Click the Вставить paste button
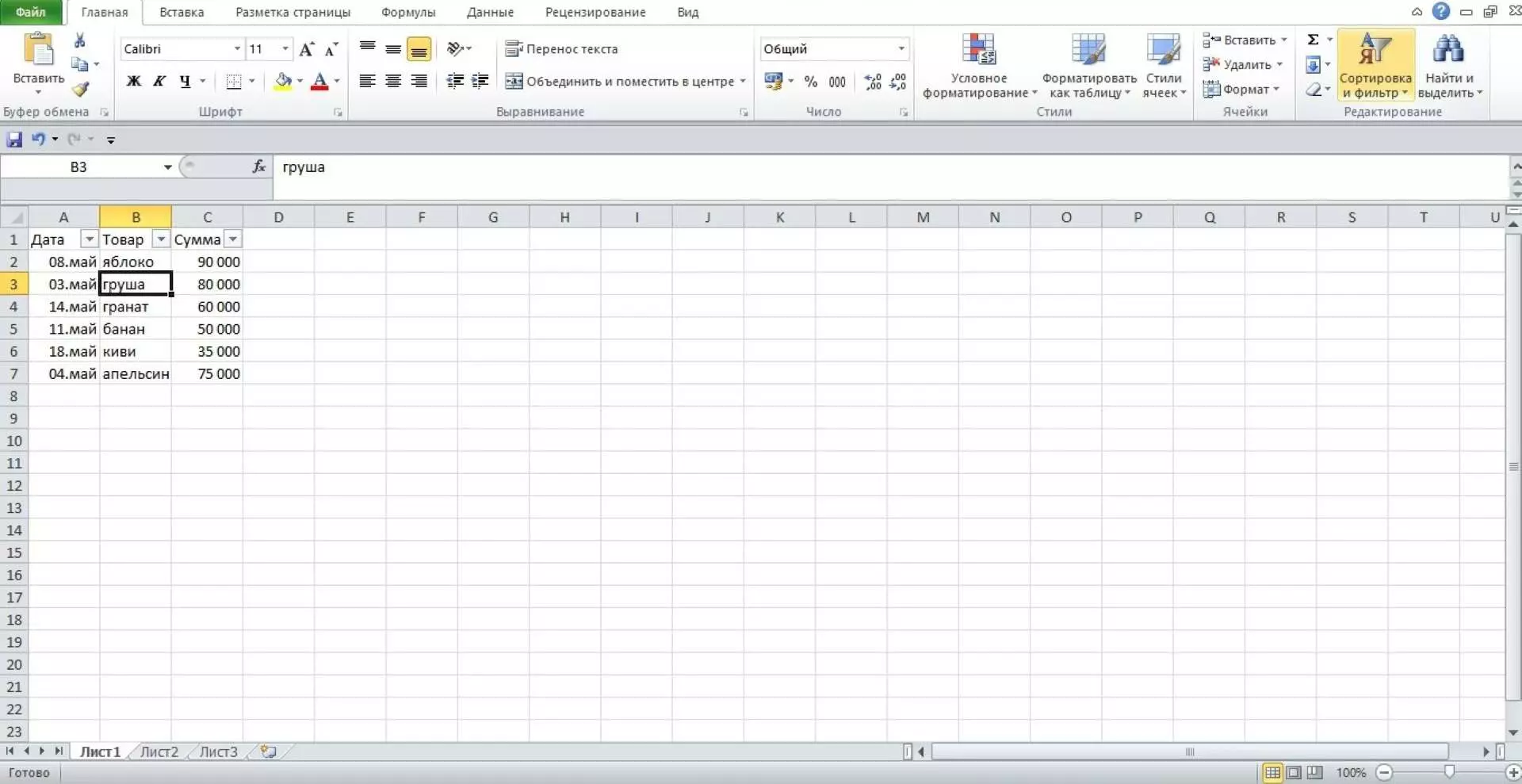 tap(38, 49)
